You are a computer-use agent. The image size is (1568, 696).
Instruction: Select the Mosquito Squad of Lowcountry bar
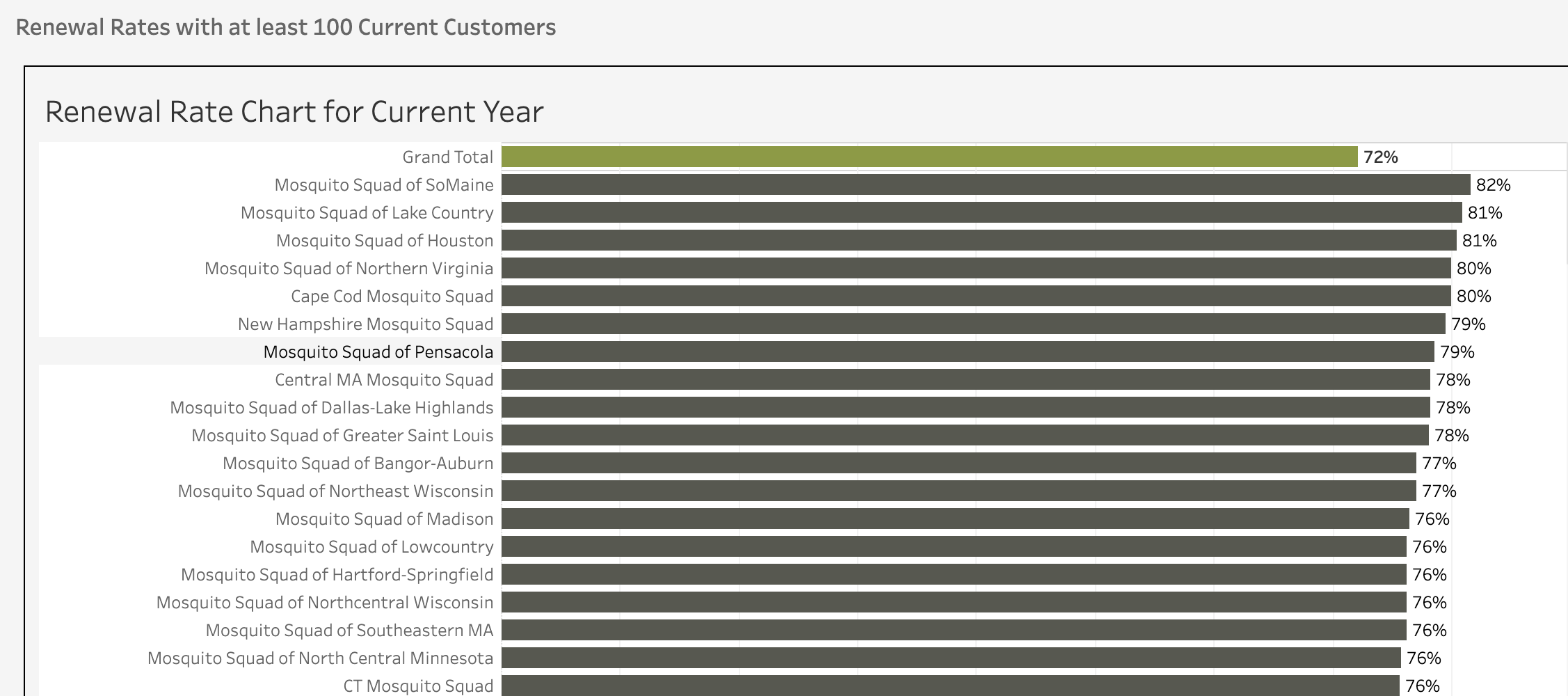pyautogui.click(x=953, y=546)
